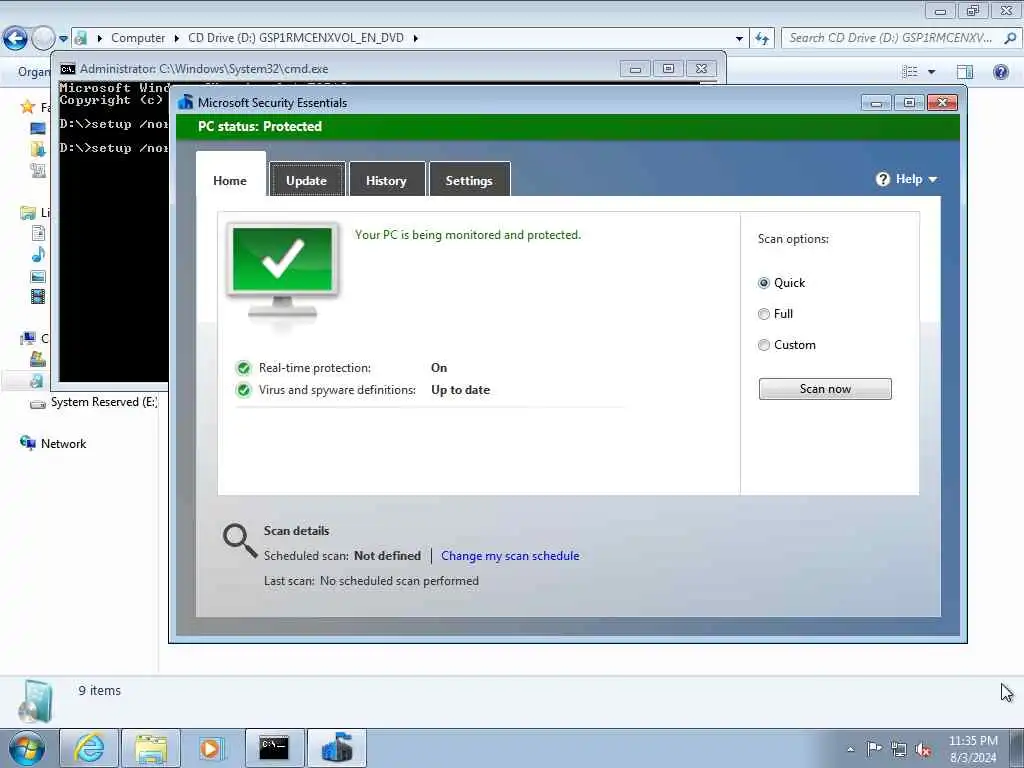The width and height of the screenshot is (1024, 768).
Task: Open the History tab
Action: [387, 180]
